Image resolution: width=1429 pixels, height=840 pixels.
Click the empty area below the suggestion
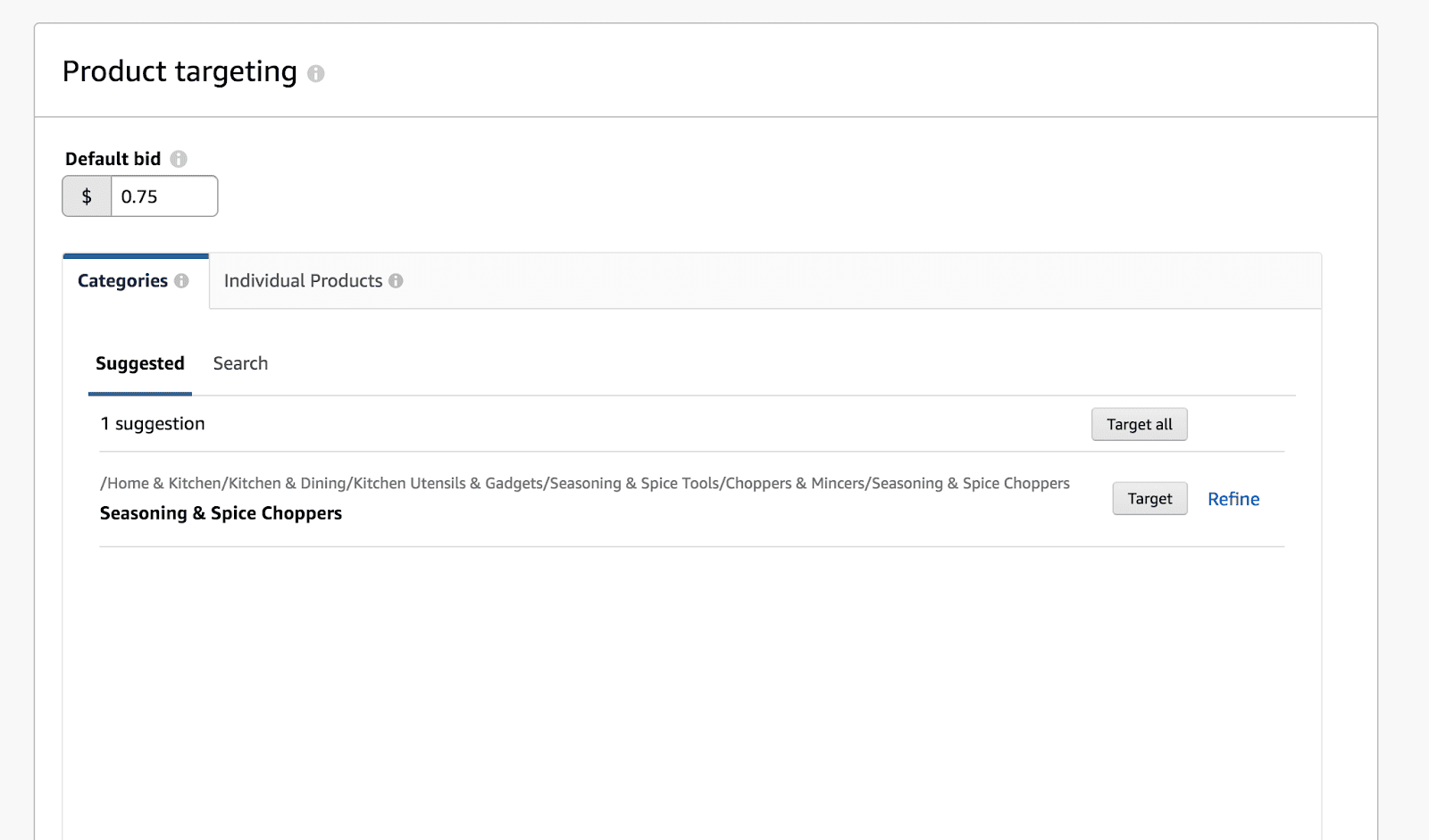click(x=691, y=687)
